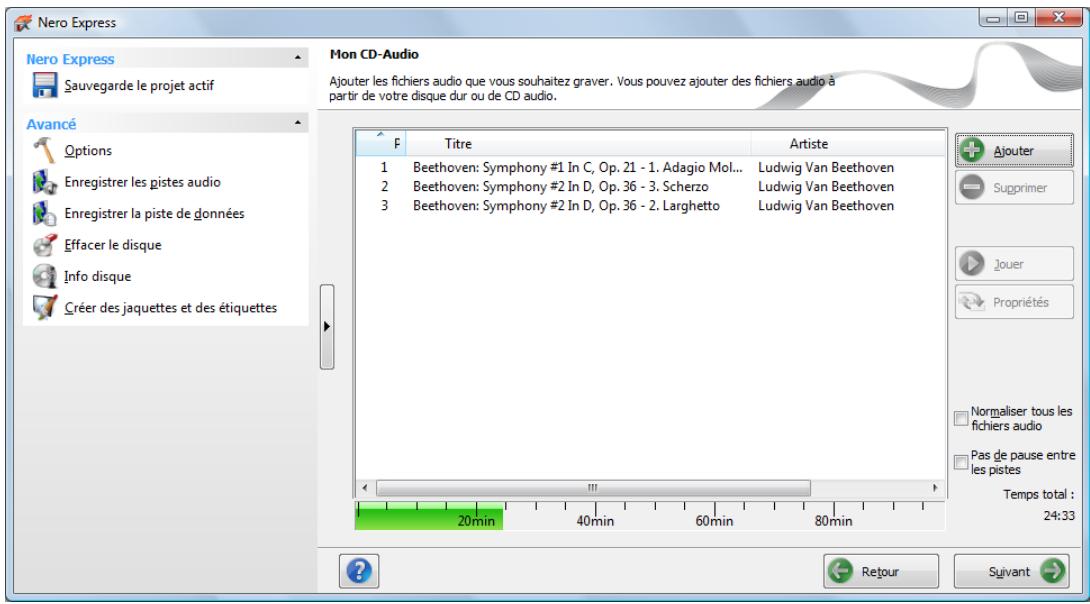Click the hammer icon beside Options
Screen dimensions: 1090x604
44,150
